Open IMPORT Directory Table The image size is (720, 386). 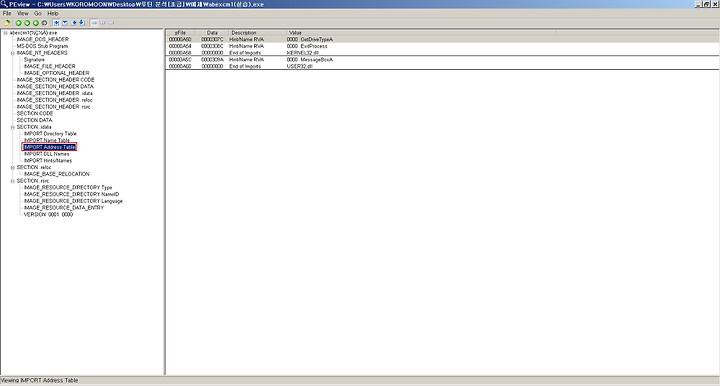pyautogui.click(x=51, y=134)
